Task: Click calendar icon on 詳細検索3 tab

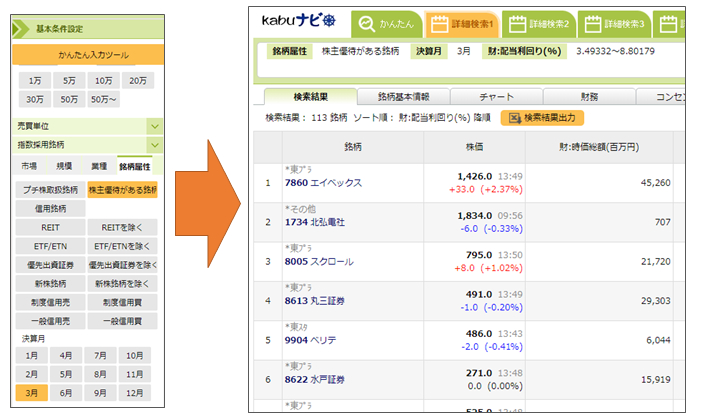Action: (593, 24)
